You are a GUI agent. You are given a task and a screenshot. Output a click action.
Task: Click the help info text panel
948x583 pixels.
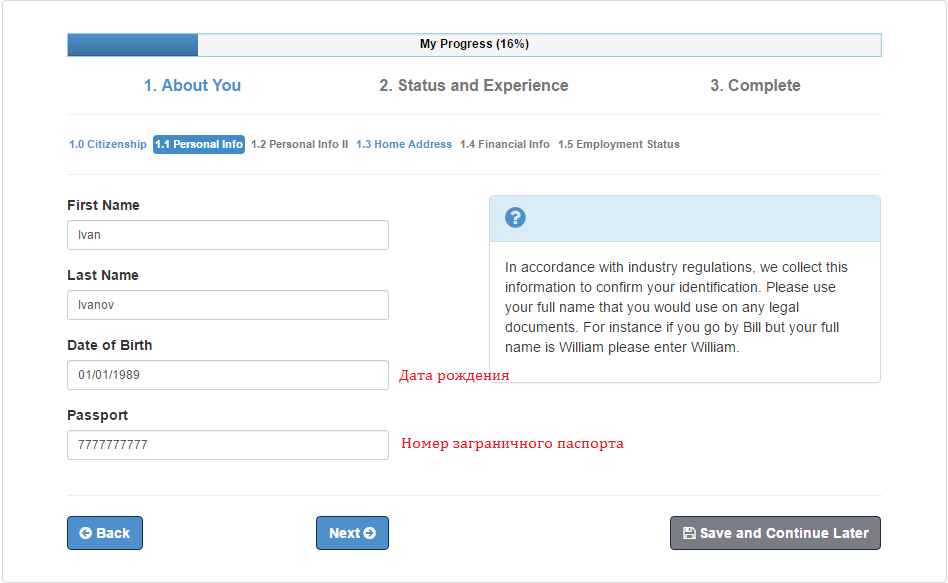pyautogui.click(x=684, y=307)
